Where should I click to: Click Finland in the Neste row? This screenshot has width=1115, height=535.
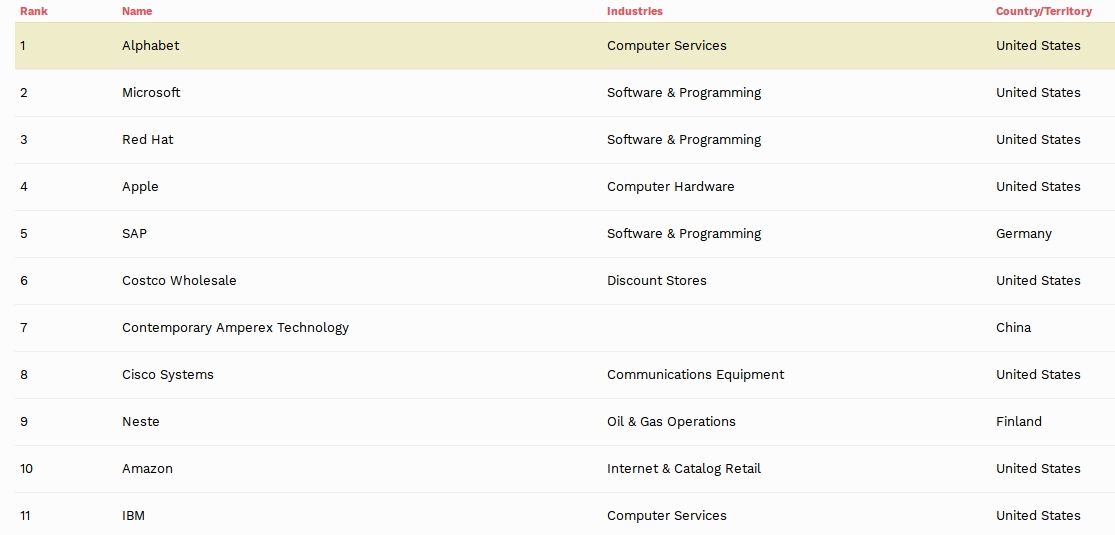[1018, 421]
